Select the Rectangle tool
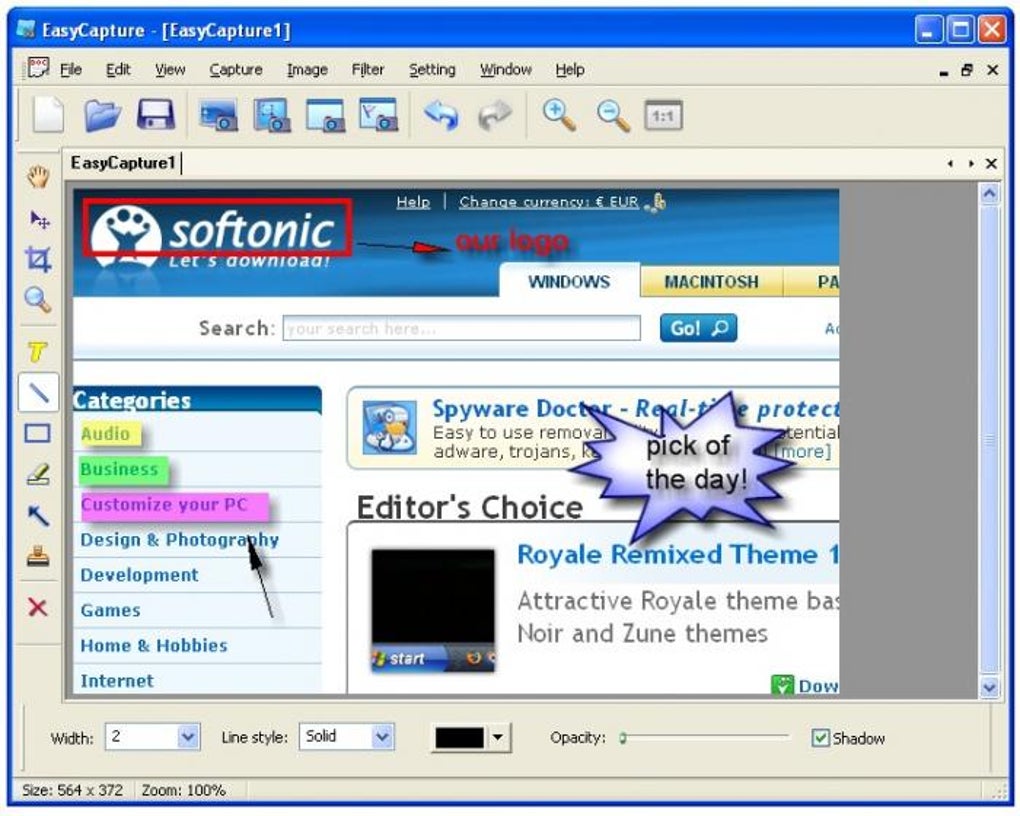1020x816 pixels. [38, 433]
